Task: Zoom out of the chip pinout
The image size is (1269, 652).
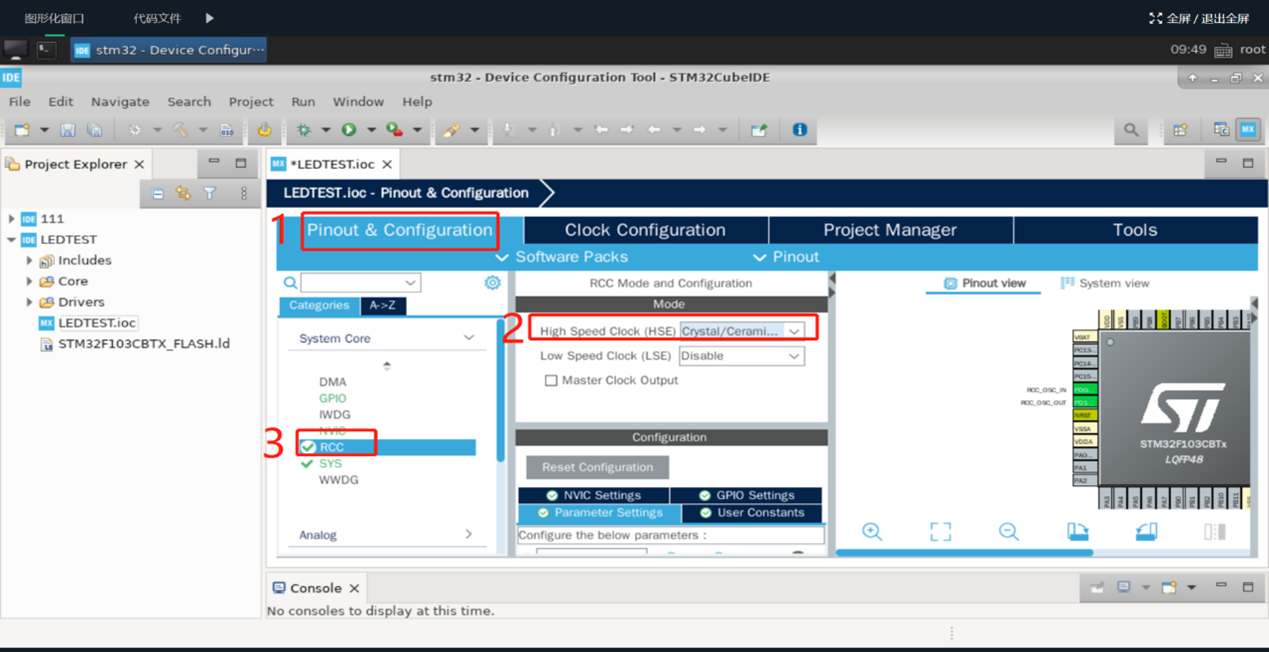Action: [1008, 532]
